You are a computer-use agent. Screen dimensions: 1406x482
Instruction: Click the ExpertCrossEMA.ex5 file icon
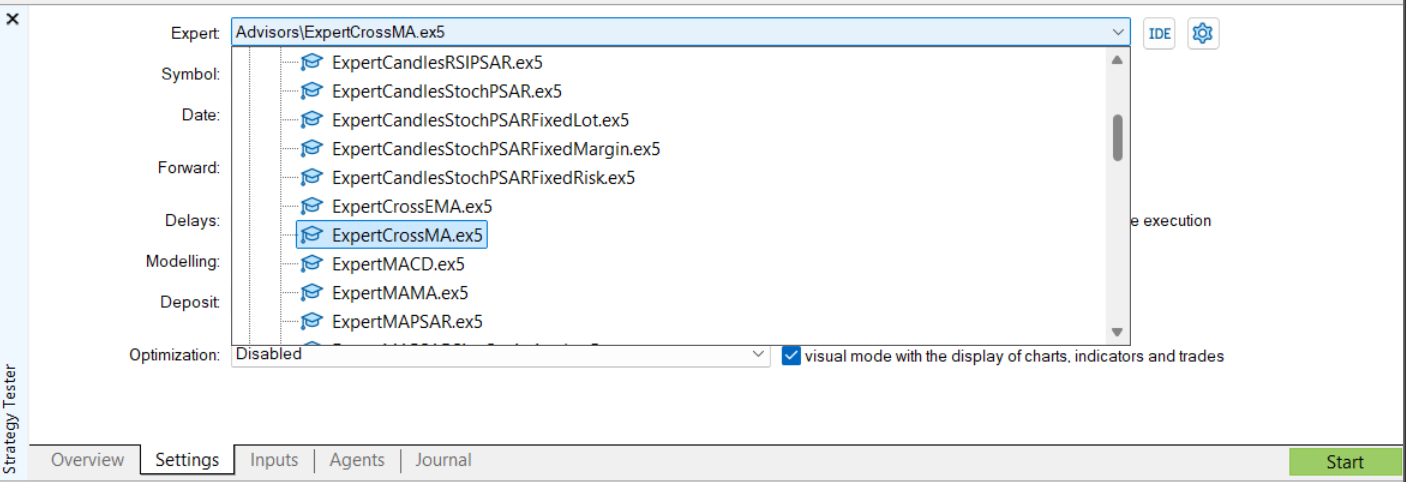(x=312, y=207)
